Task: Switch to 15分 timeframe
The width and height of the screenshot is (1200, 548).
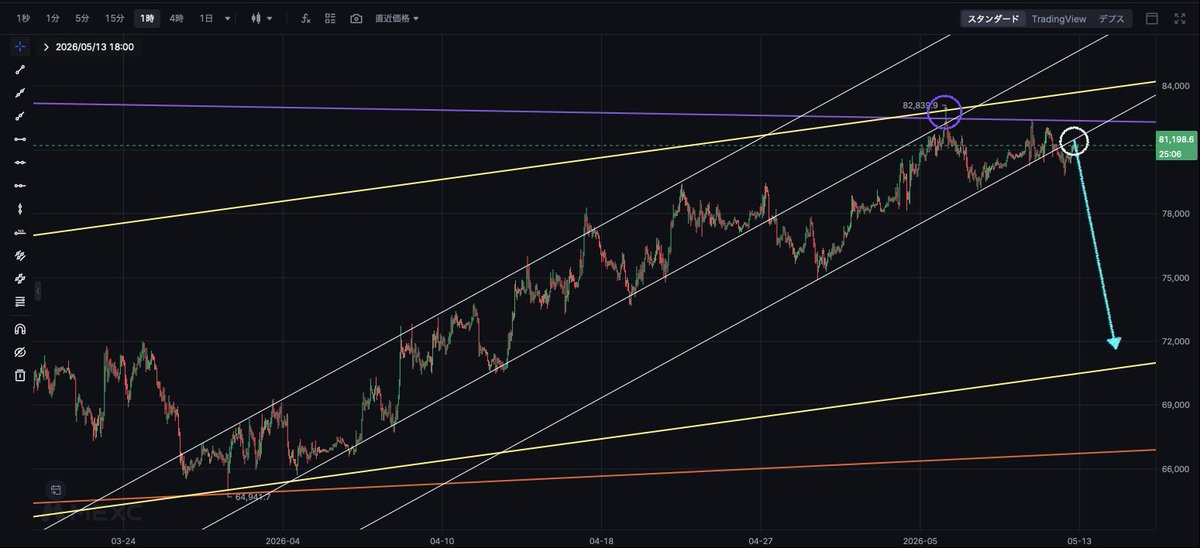Action: (115, 18)
